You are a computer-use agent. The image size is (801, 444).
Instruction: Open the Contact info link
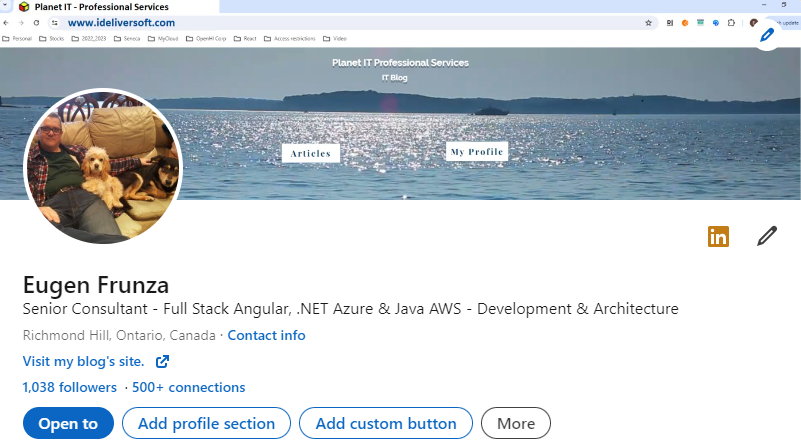(x=266, y=336)
